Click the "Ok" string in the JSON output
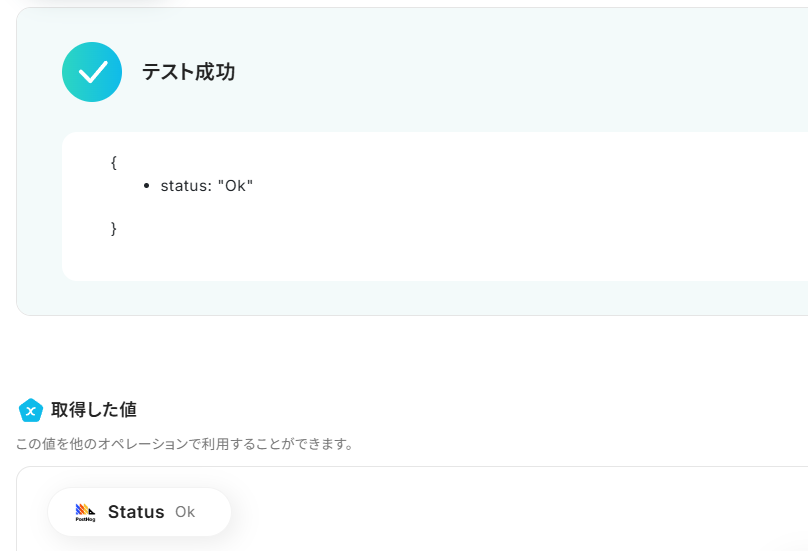The height and width of the screenshot is (551, 808). click(236, 186)
